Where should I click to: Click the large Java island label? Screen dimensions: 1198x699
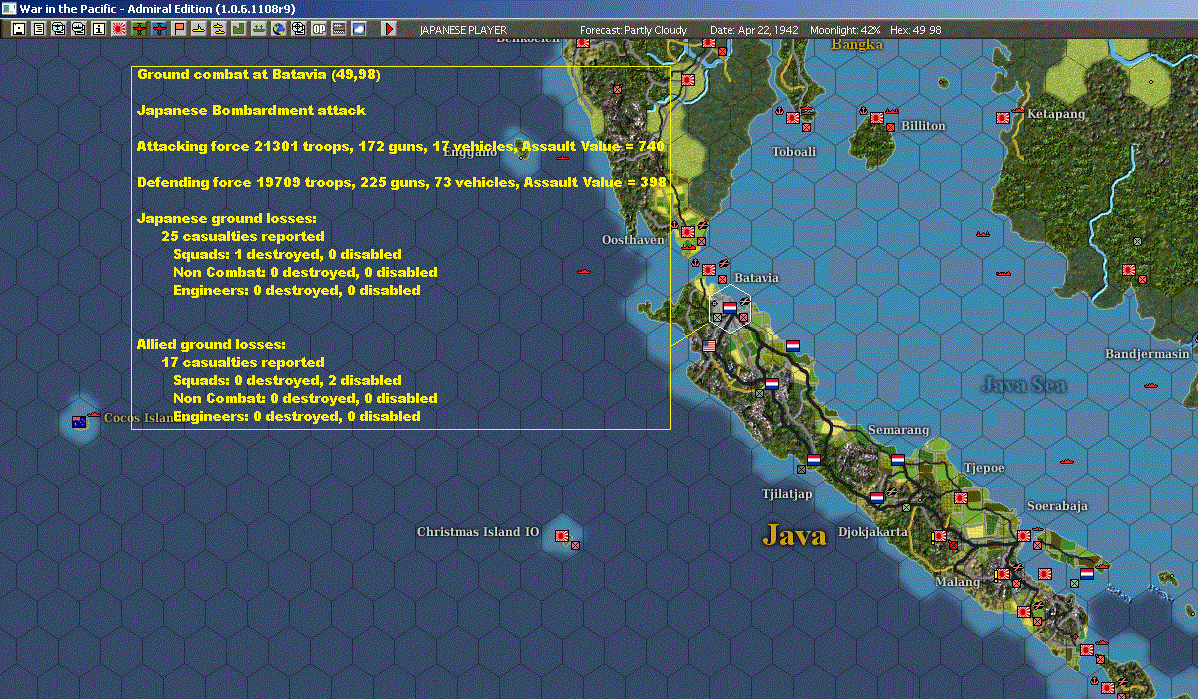(795, 535)
